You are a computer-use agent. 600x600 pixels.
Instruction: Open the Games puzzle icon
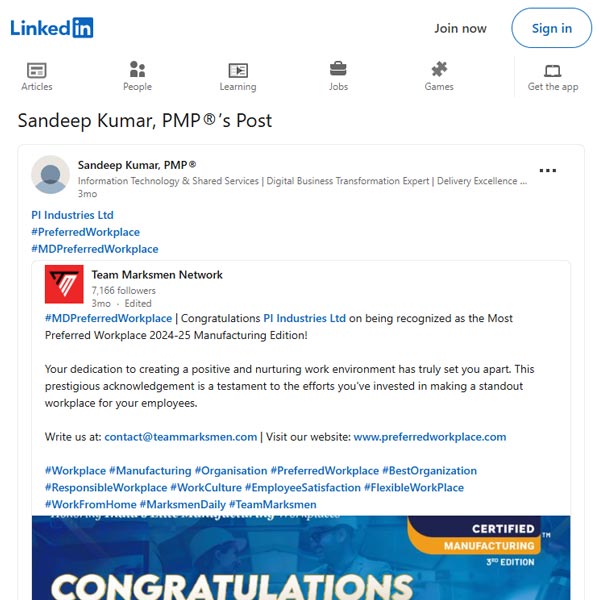point(439,69)
